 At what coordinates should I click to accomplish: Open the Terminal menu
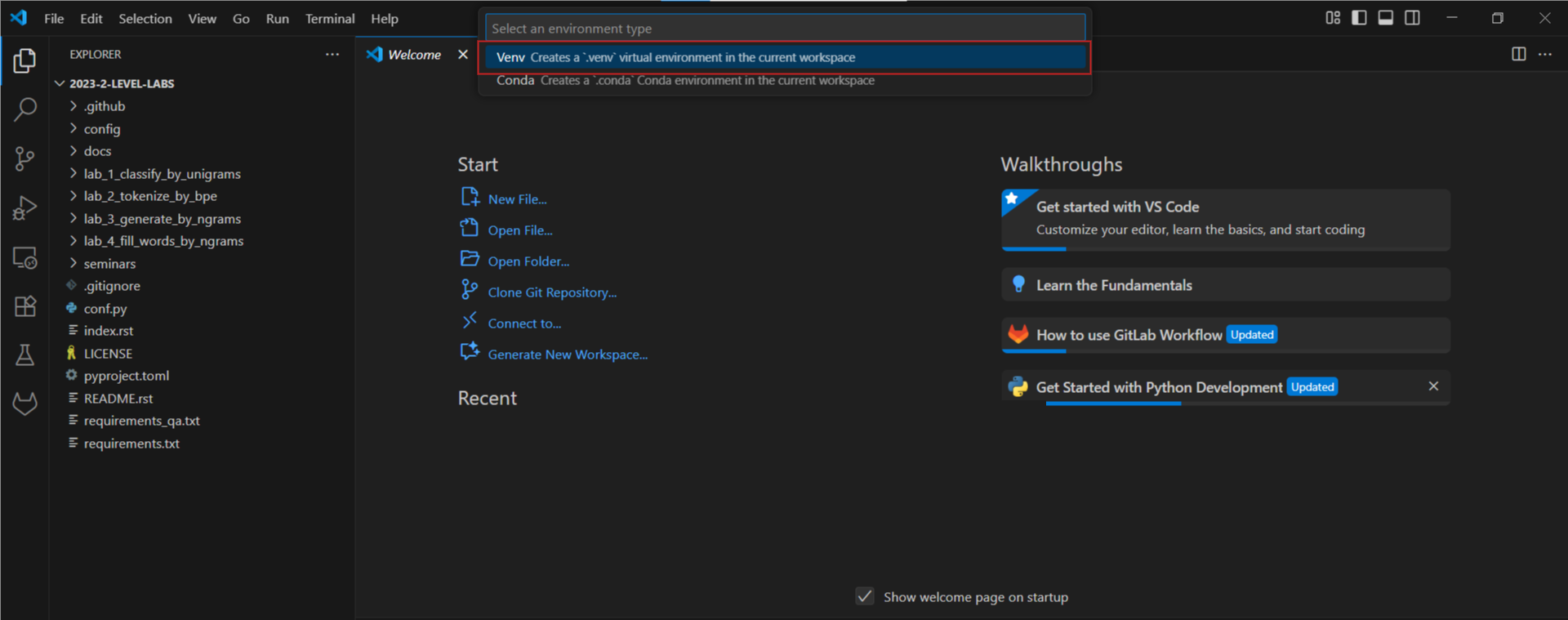click(329, 19)
